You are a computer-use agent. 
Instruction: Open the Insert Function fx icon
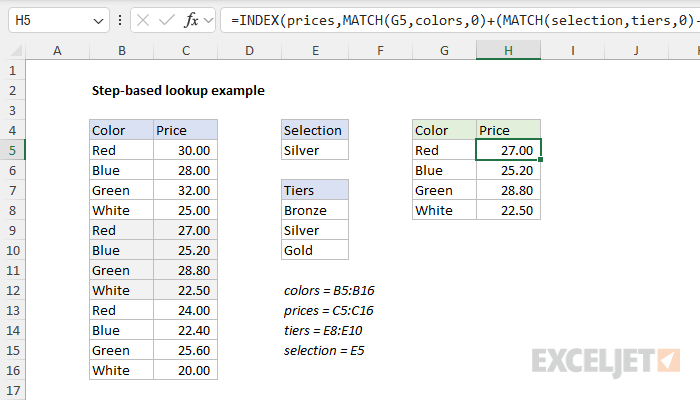coord(191,20)
